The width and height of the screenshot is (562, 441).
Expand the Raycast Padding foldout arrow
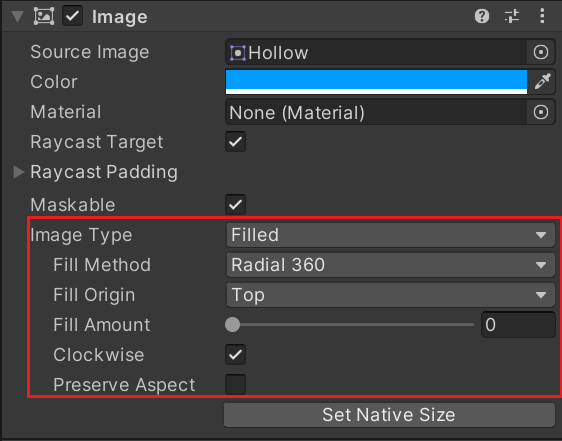(18, 172)
